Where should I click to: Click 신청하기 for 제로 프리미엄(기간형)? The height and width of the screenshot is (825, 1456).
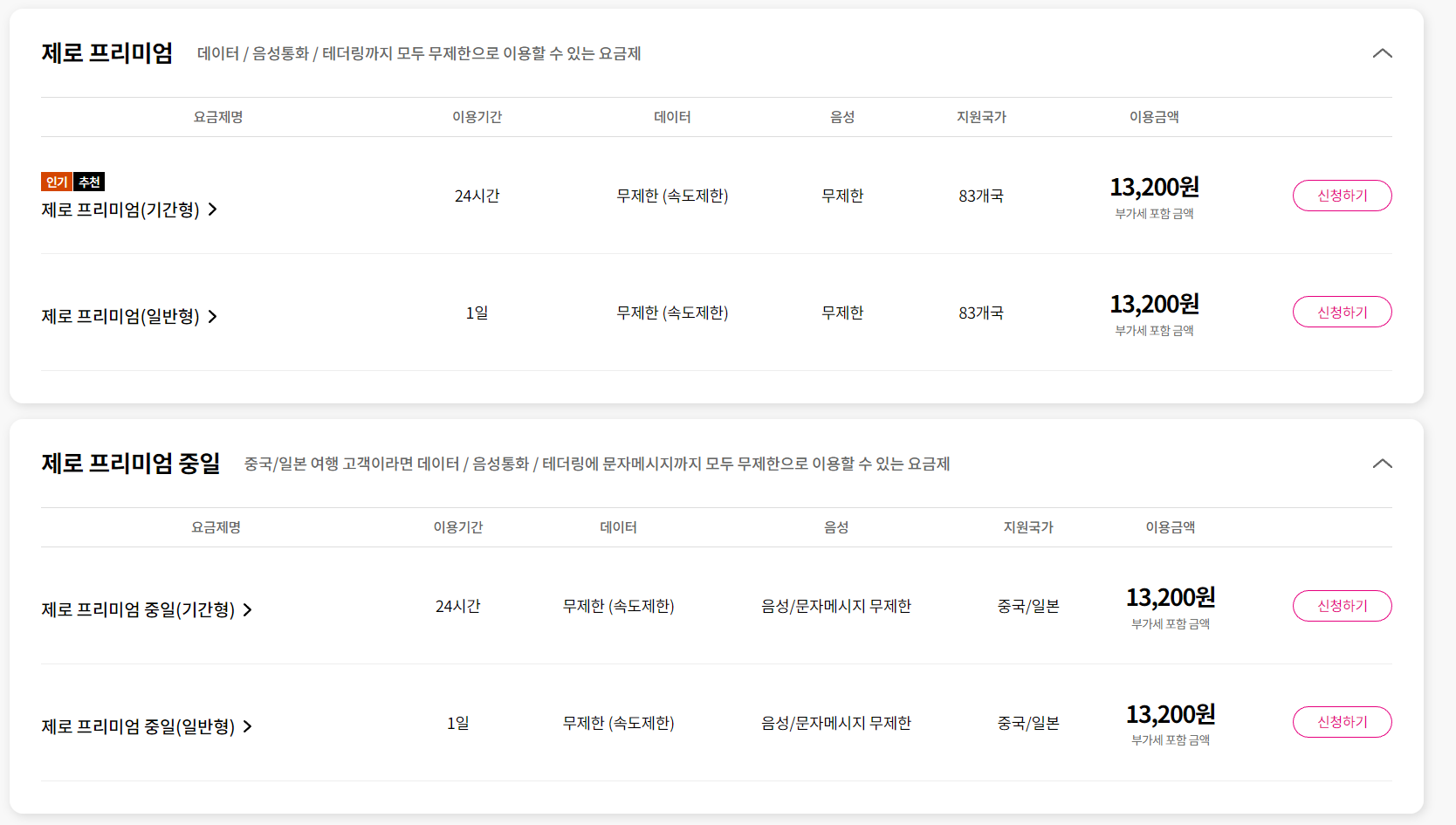(1342, 196)
